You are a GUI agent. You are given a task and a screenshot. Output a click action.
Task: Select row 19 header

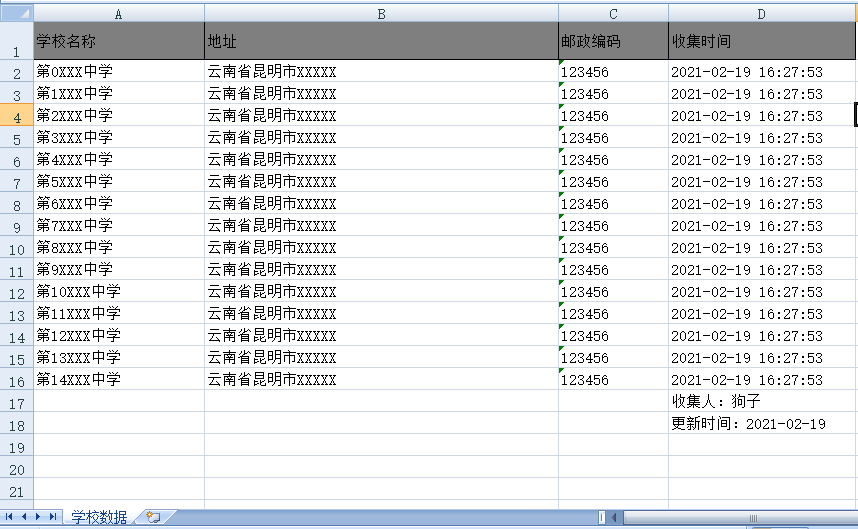point(17,445)
